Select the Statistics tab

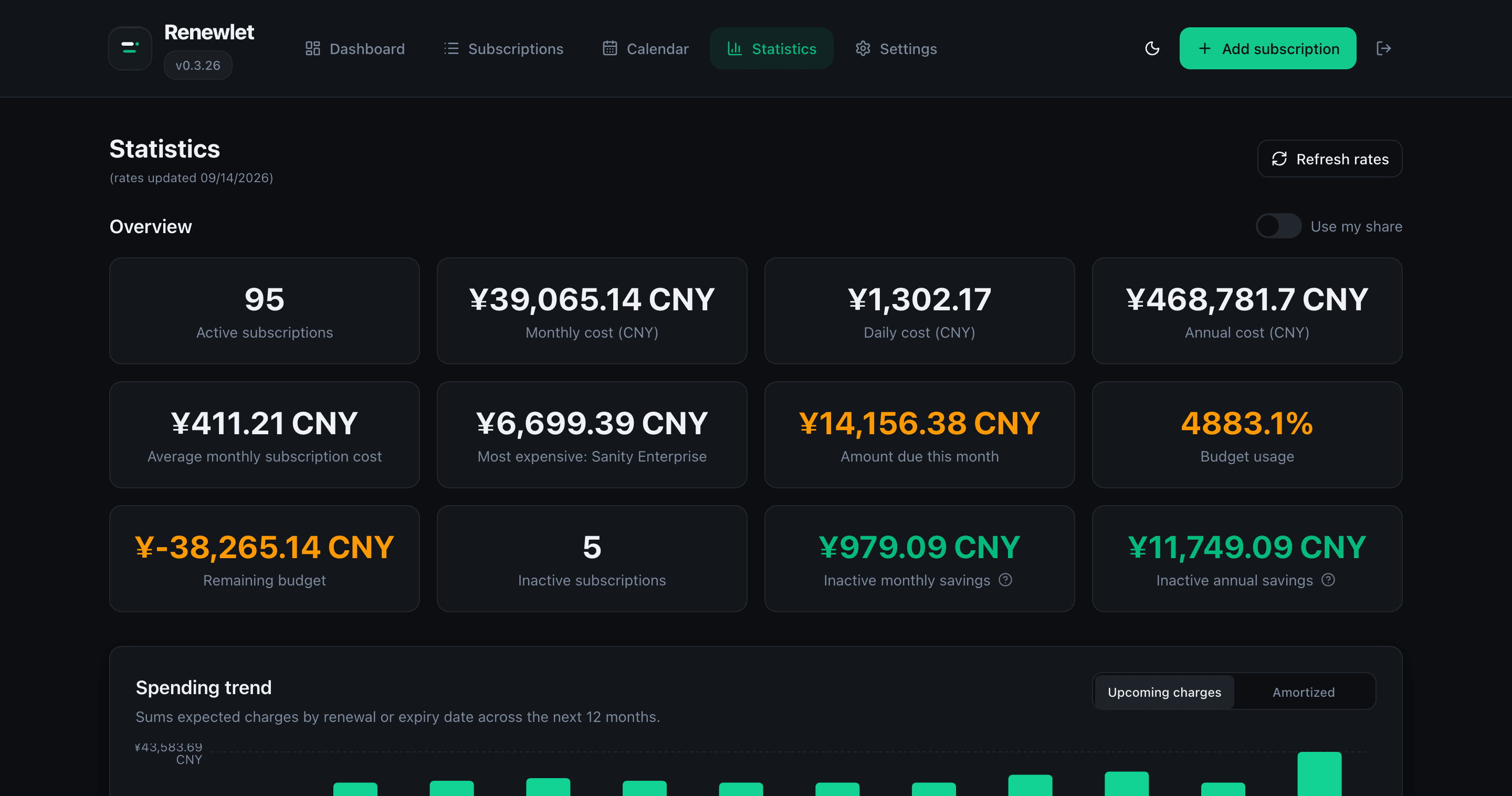pyautogui.click(x=771, y=48)
